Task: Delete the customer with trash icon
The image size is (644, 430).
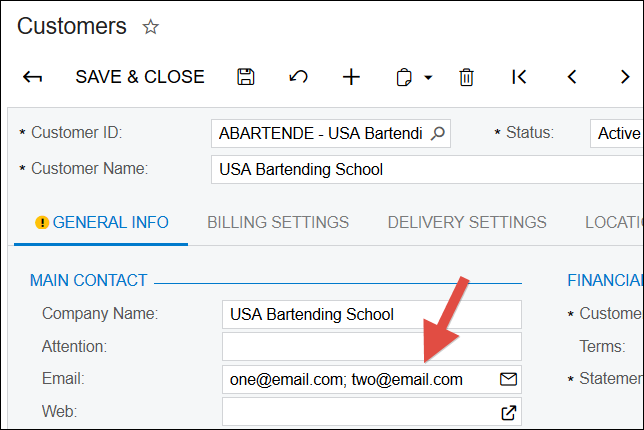Action: point(466,77)
